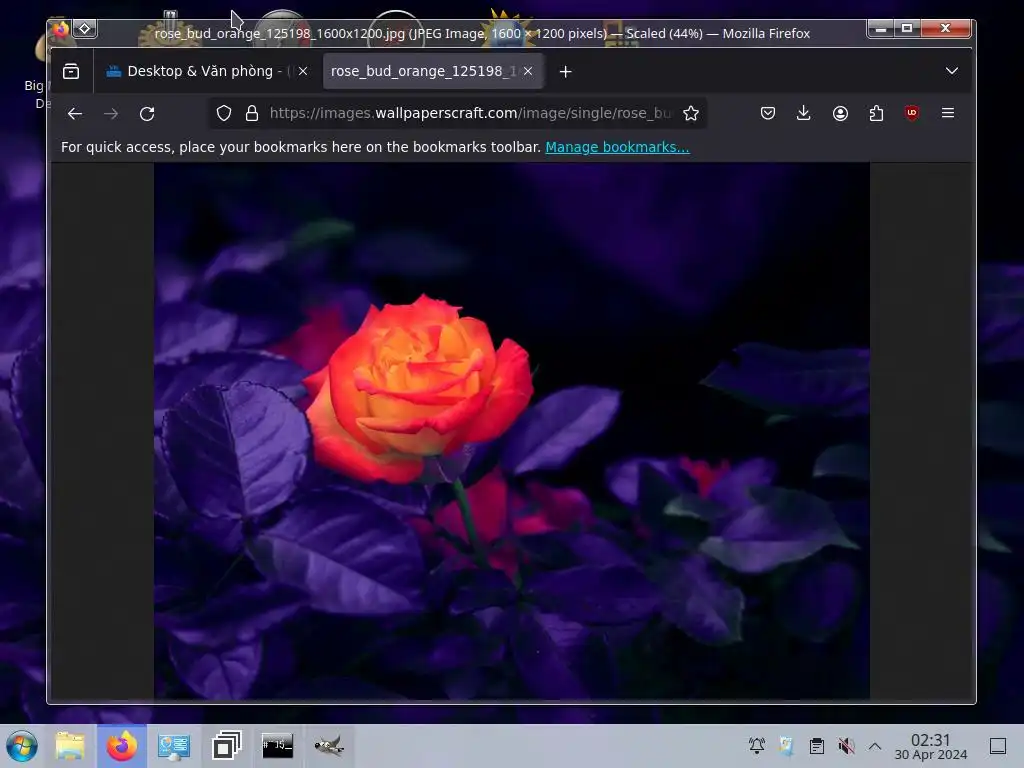
Task: Open the virtual desktops switcher icon
Action: [227, 746]
